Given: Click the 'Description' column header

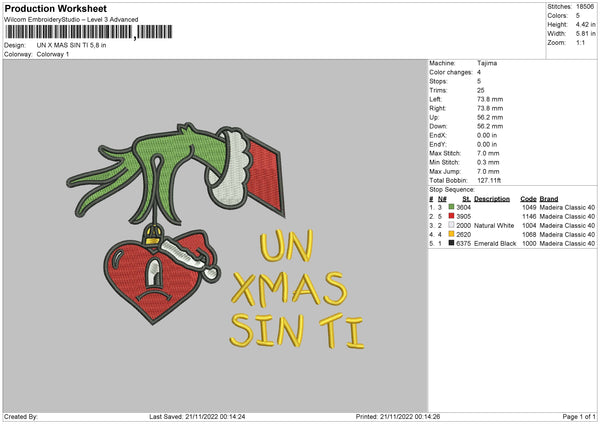Looking at the screenshot, I should 492,199.
